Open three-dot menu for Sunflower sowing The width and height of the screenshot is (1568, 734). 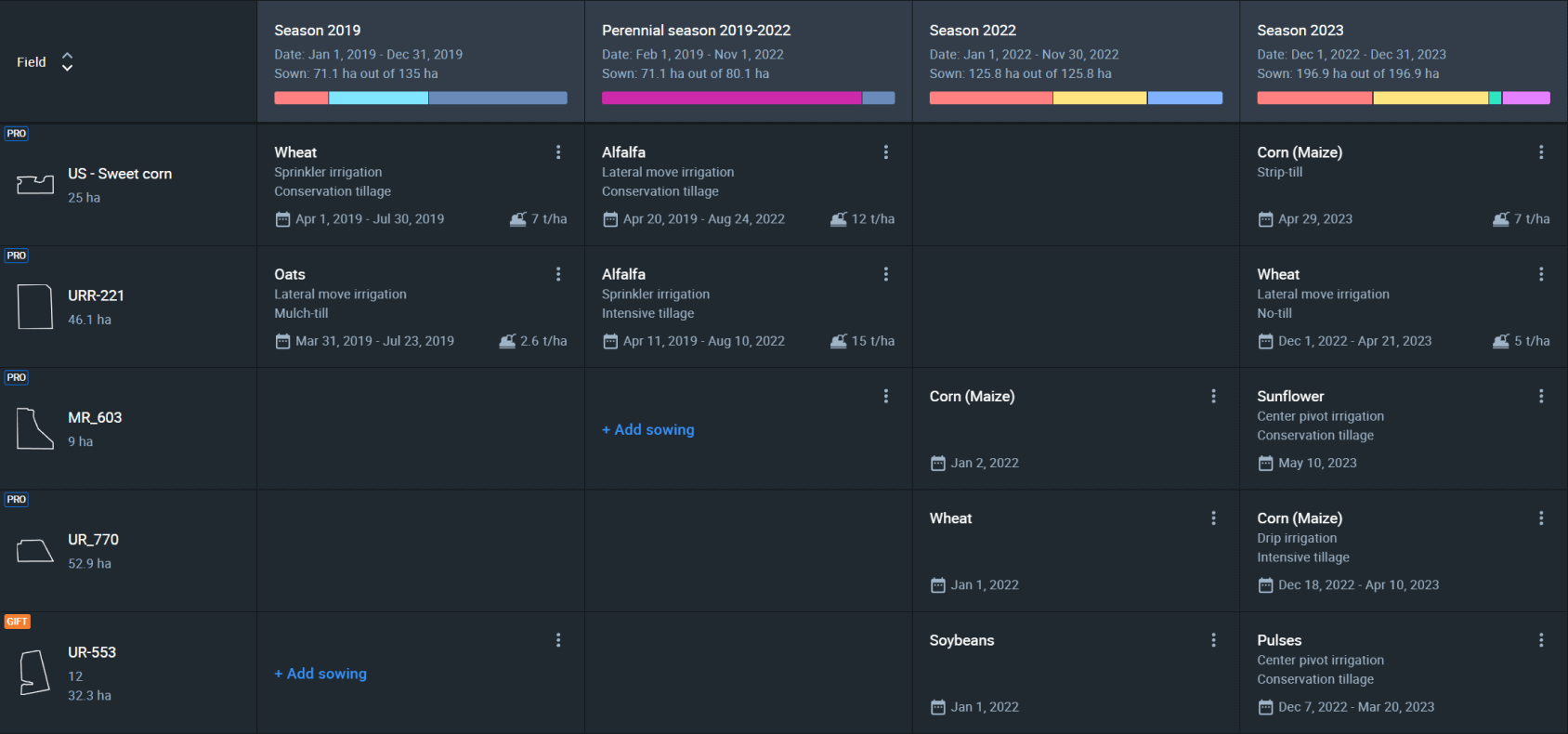point(1541,396)
